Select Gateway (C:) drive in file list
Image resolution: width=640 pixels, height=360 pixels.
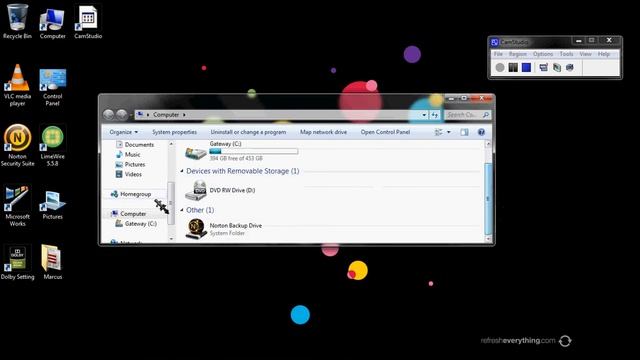241,151
